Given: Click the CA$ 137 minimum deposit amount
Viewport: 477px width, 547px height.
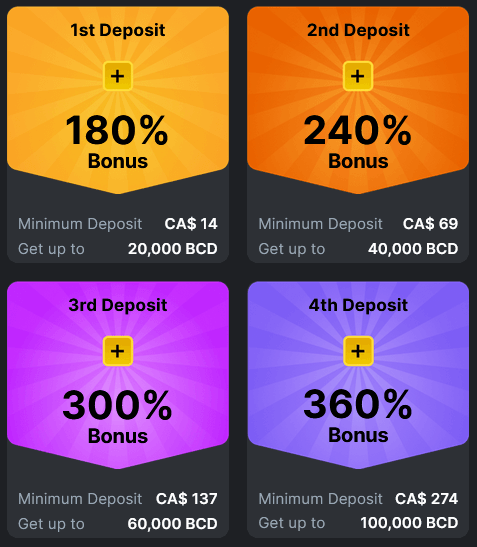Looking at the screenshot, I should [x=187, y=499].
